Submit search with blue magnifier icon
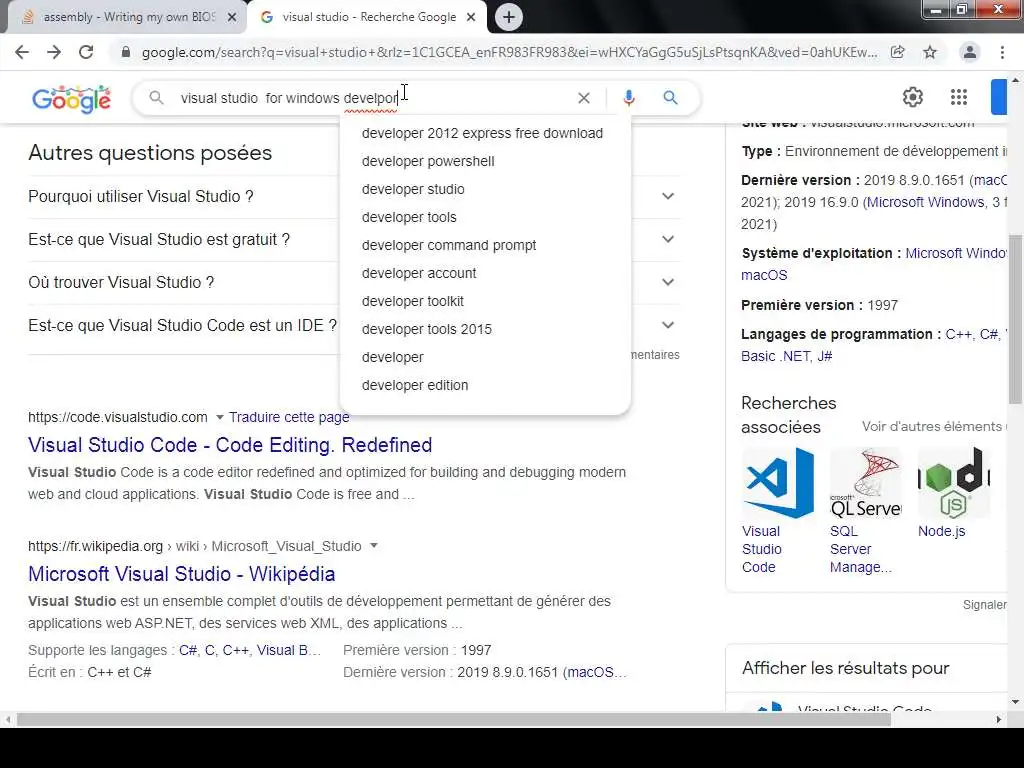The width and height of the screenshot is (1024, 768). click(670, 98)
